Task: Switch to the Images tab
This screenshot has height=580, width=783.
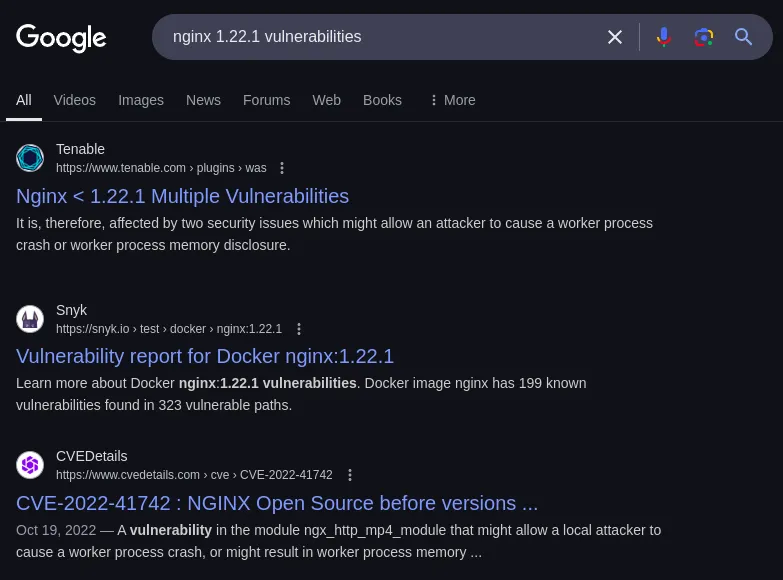Action: click(x=141, y=100)
